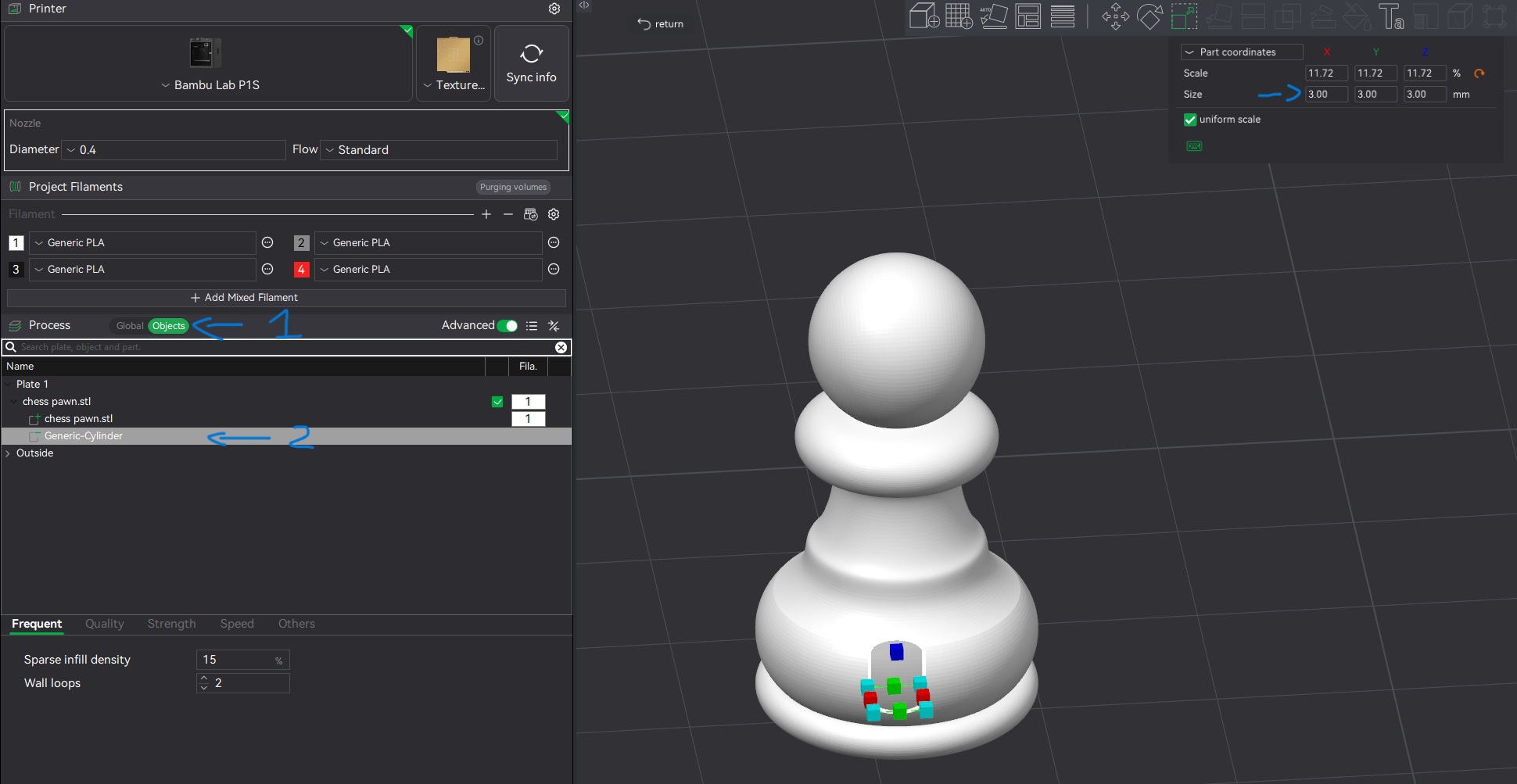Open keyboard shortcuts icon in scale panel

tap(1194, 146)
